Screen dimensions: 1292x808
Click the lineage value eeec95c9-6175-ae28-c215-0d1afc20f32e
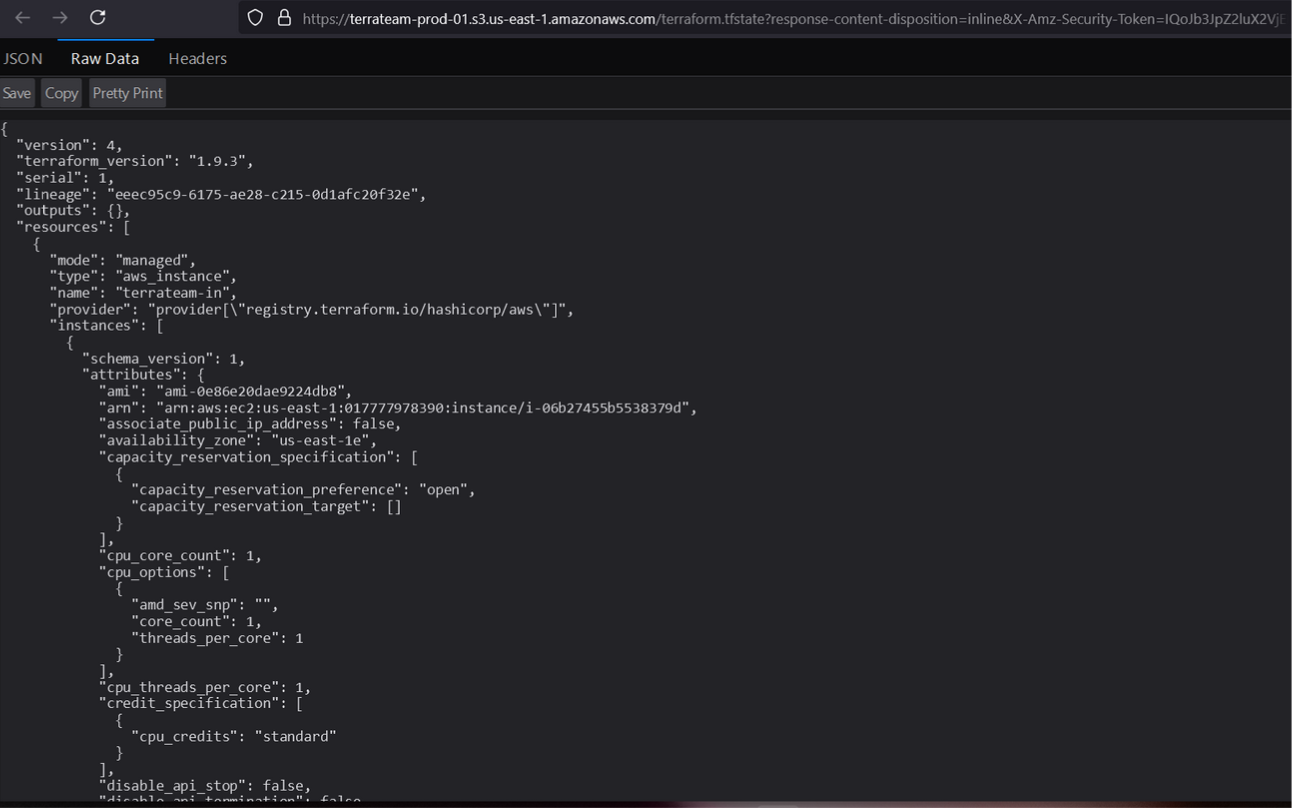pyautogui.click(x=262, y=194)
